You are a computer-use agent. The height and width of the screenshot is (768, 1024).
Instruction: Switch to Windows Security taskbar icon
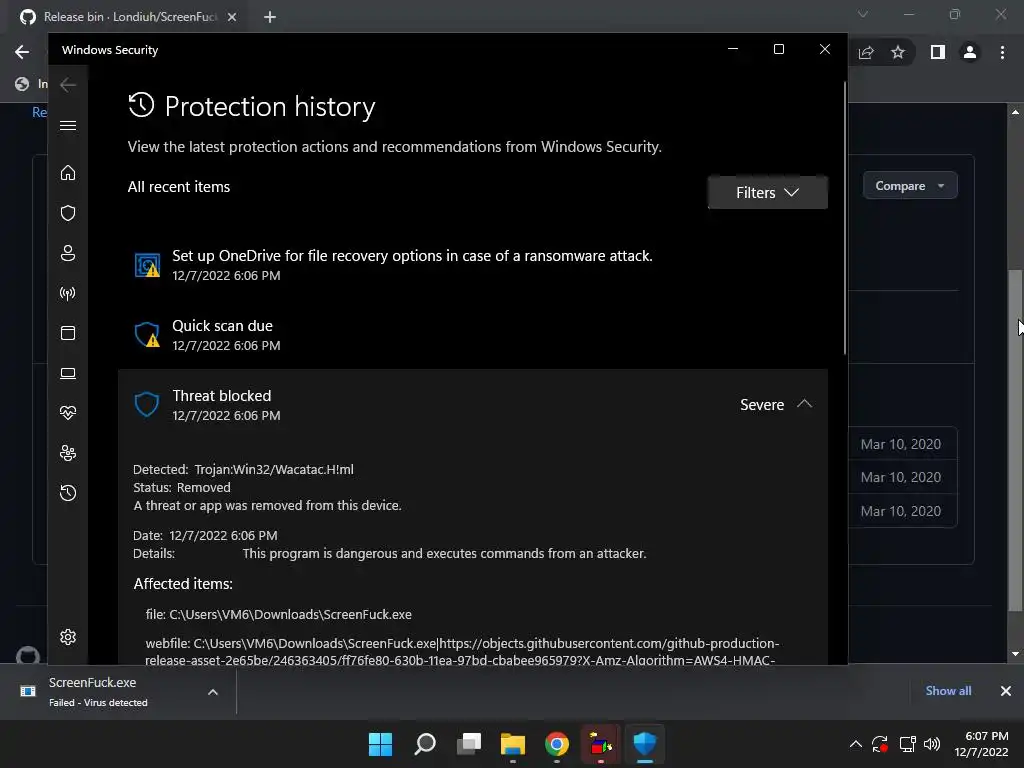645,744
